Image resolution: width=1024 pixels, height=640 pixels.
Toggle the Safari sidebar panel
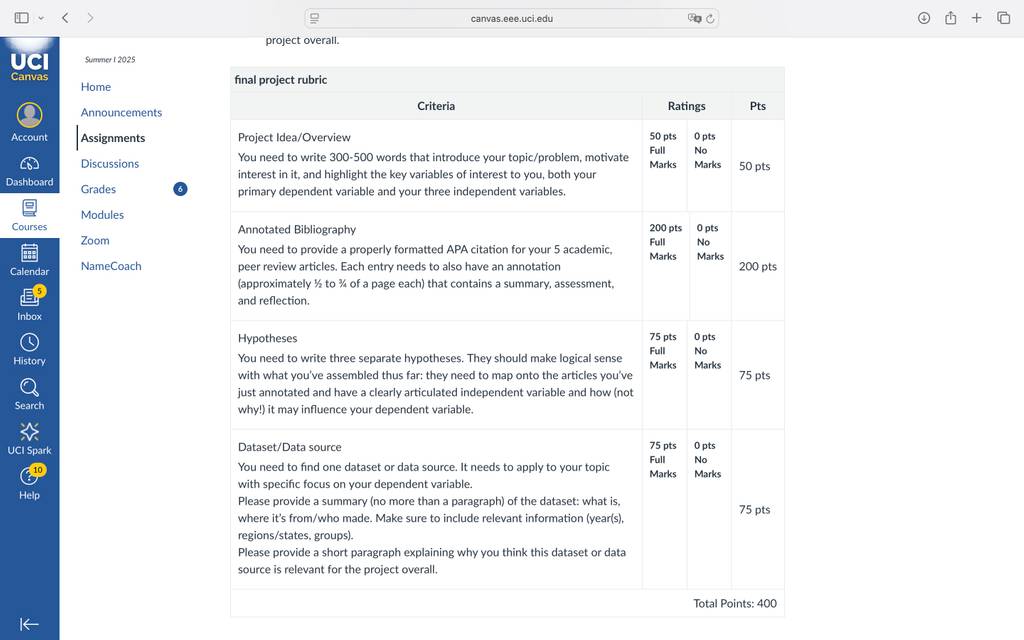click(22, 18)
